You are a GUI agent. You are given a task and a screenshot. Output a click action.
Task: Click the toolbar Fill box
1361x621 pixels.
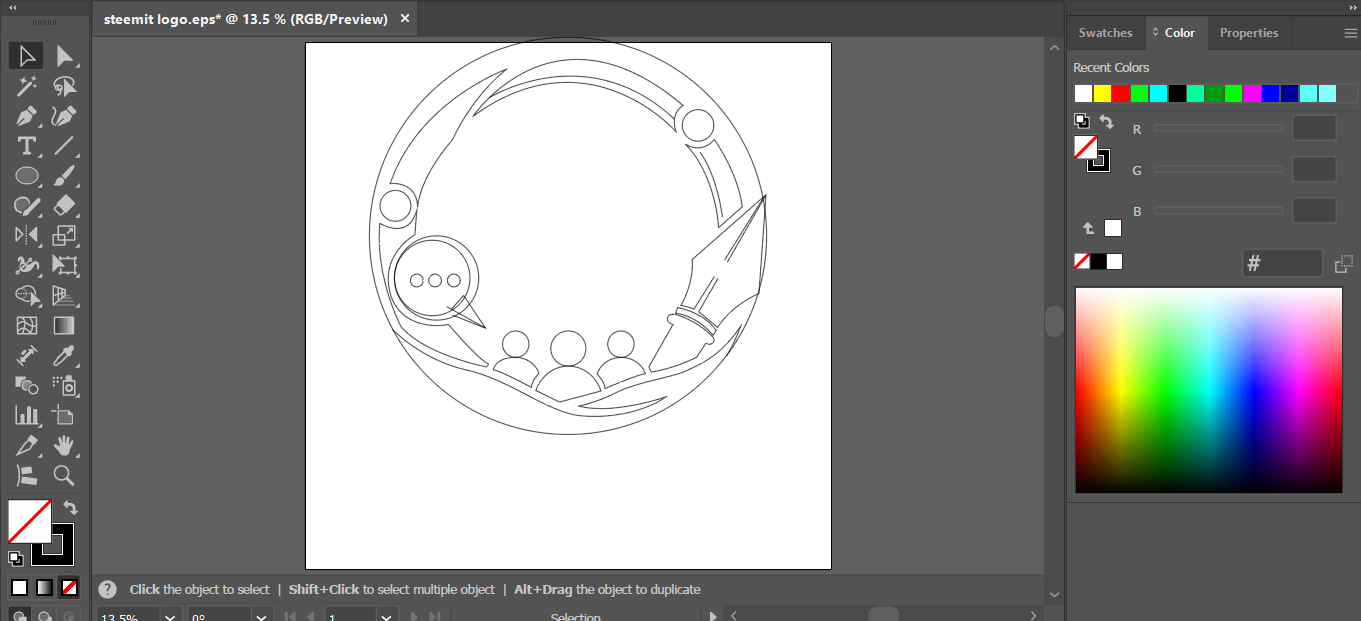coord(30,521)
